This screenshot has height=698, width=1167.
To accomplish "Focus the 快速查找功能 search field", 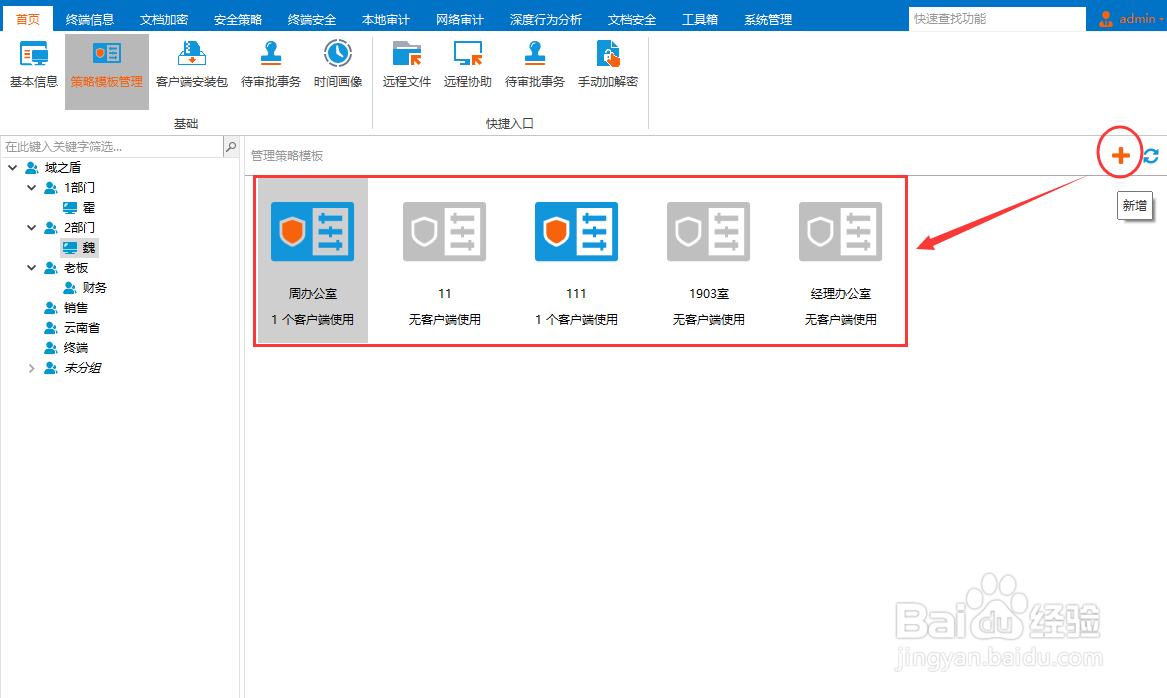I will click(x=997, y=19).
